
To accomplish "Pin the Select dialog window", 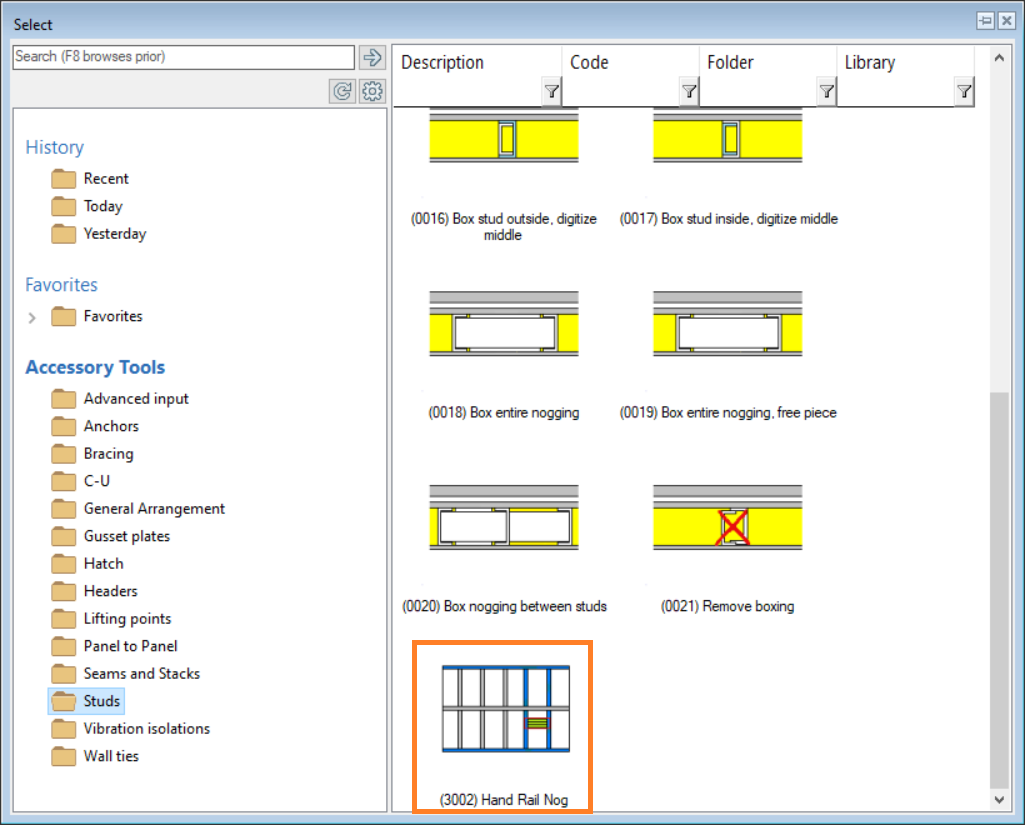I will (985, 22).
